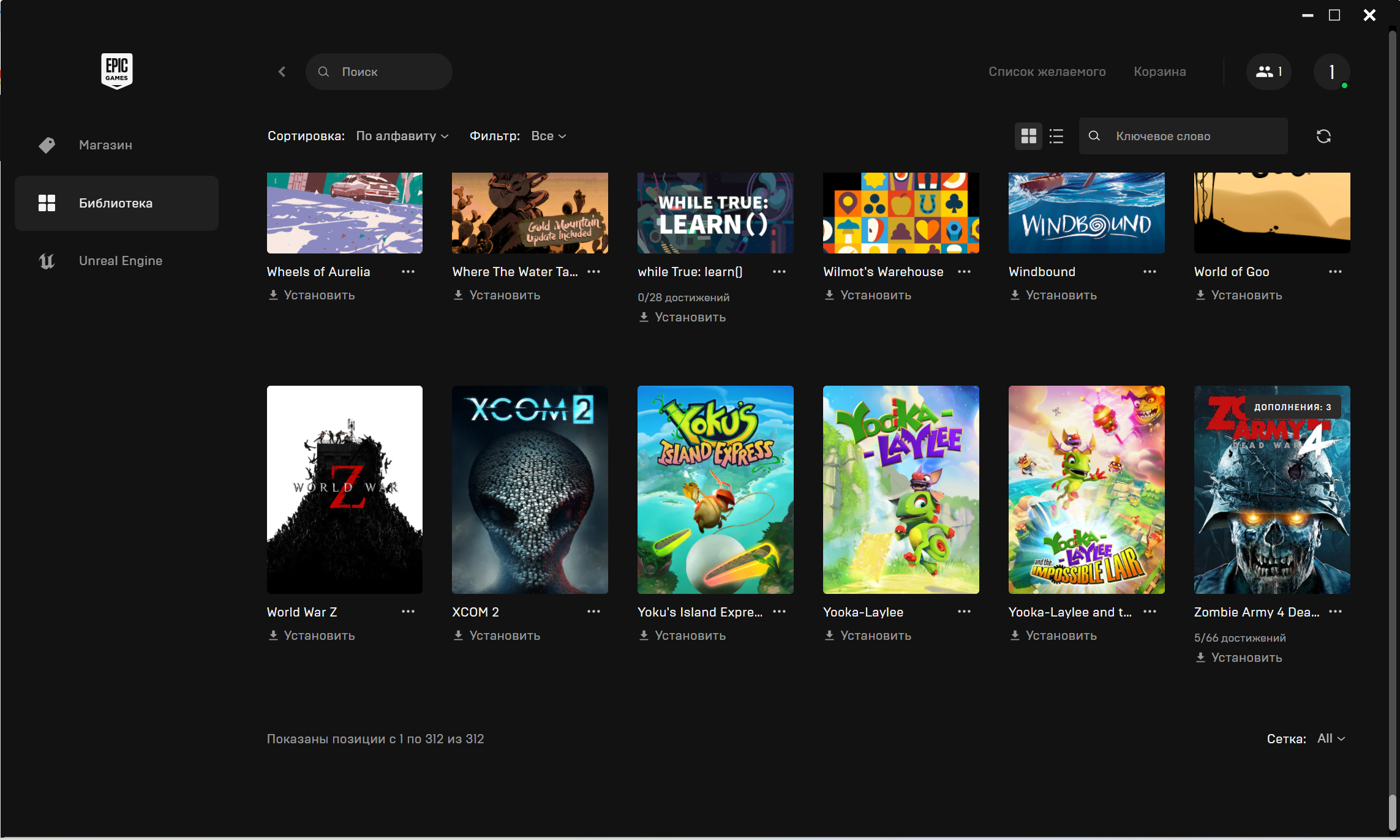
Task: Open World War Z cover art
Action: tap(345, 490)
